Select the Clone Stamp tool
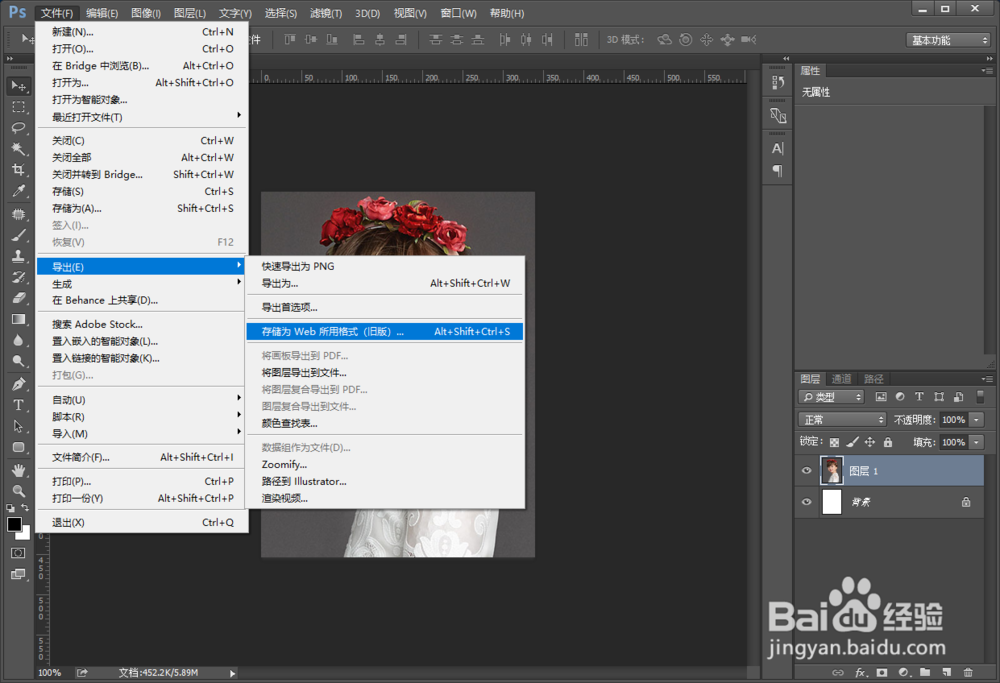This screenshot has height=683, width=1000. pyautogui.click(x=18, y=256)
